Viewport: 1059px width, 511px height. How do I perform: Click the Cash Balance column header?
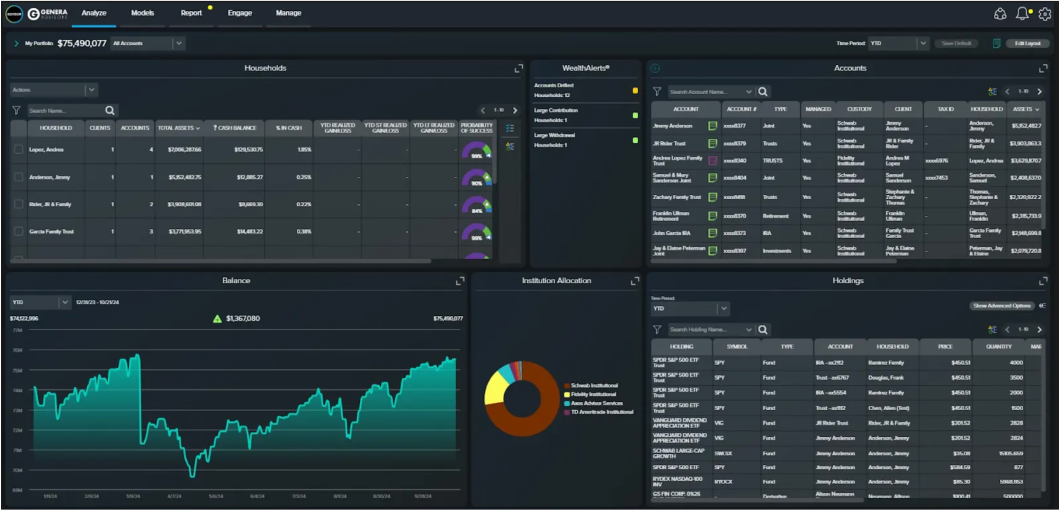point(234,128)
